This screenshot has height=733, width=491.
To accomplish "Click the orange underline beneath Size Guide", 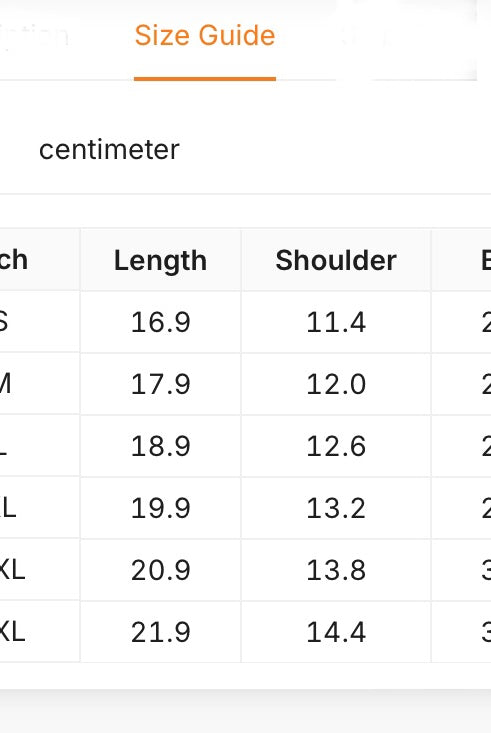I will (x=205, y=79).
